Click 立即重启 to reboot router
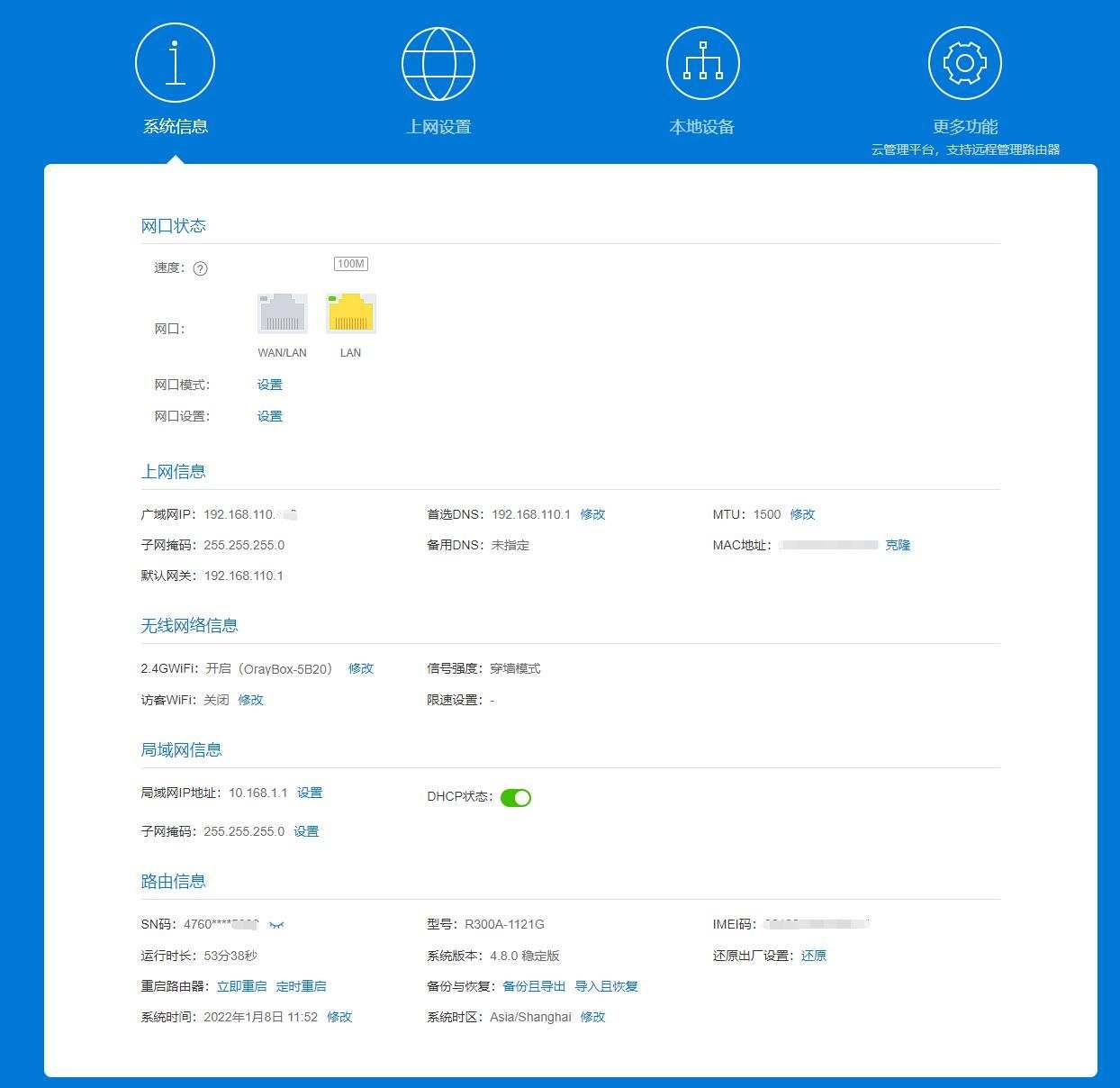 click(x=242, y=986)
